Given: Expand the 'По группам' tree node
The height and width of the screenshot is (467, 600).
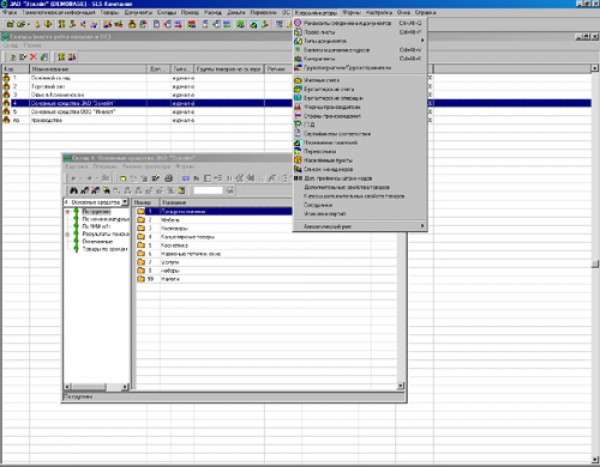Looking at the screenshot, I should (67, 212).
